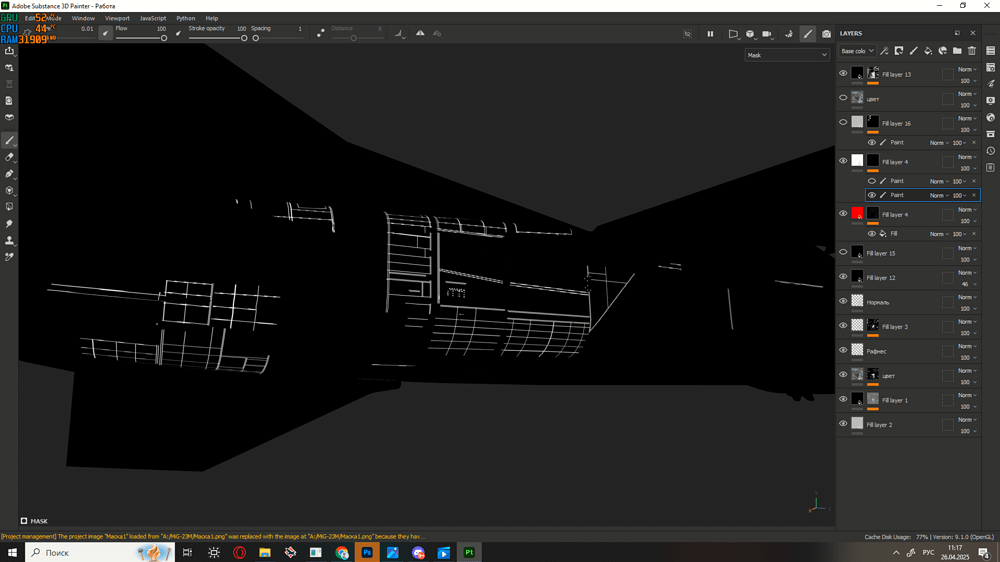The image size is (1000, 562).
Task: Open Texture Set settings icon in right dock
Action: point(990,68)
